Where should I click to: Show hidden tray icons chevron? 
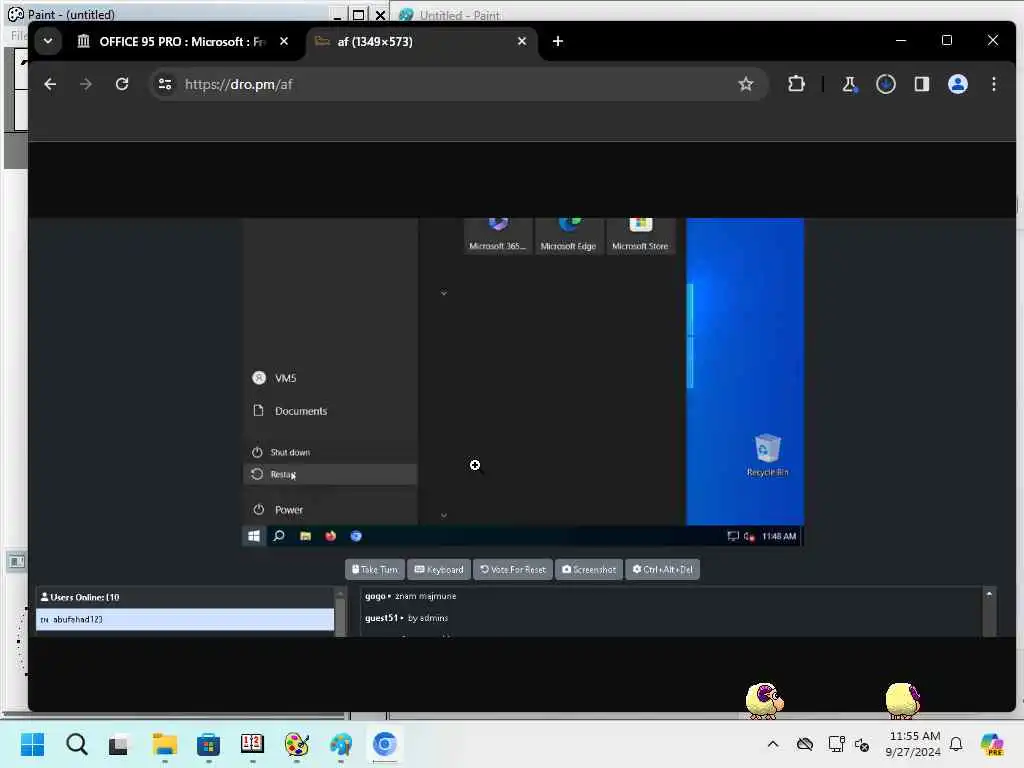pyautogui.click(x=773, y=744)
